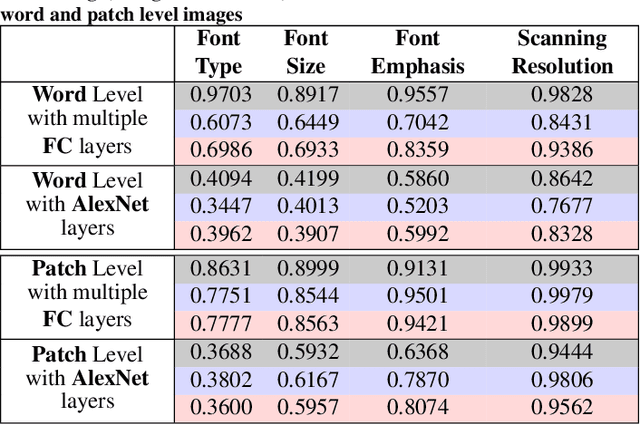Select the cell containing 0.9933

click(x=562, y=269)
